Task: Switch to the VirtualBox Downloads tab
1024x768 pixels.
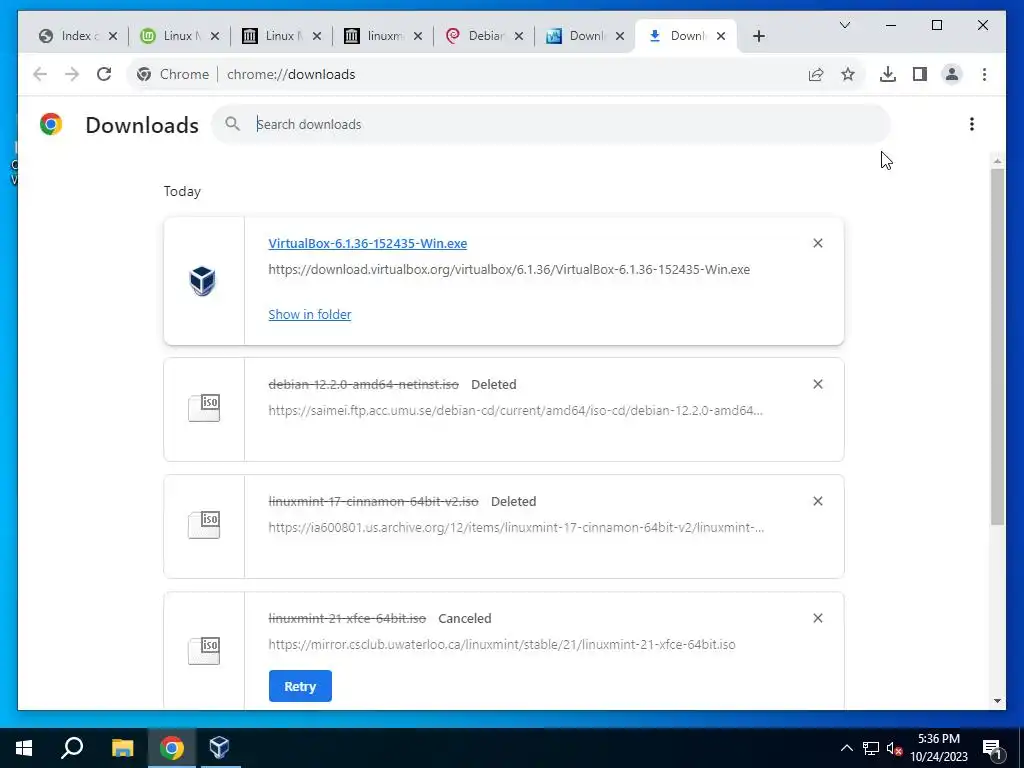Action: click(x=586, y=36)
